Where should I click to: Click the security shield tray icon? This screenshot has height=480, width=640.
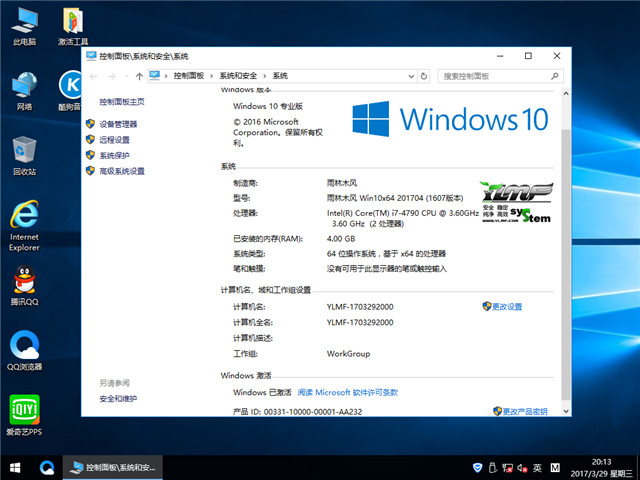coord(477,468)
